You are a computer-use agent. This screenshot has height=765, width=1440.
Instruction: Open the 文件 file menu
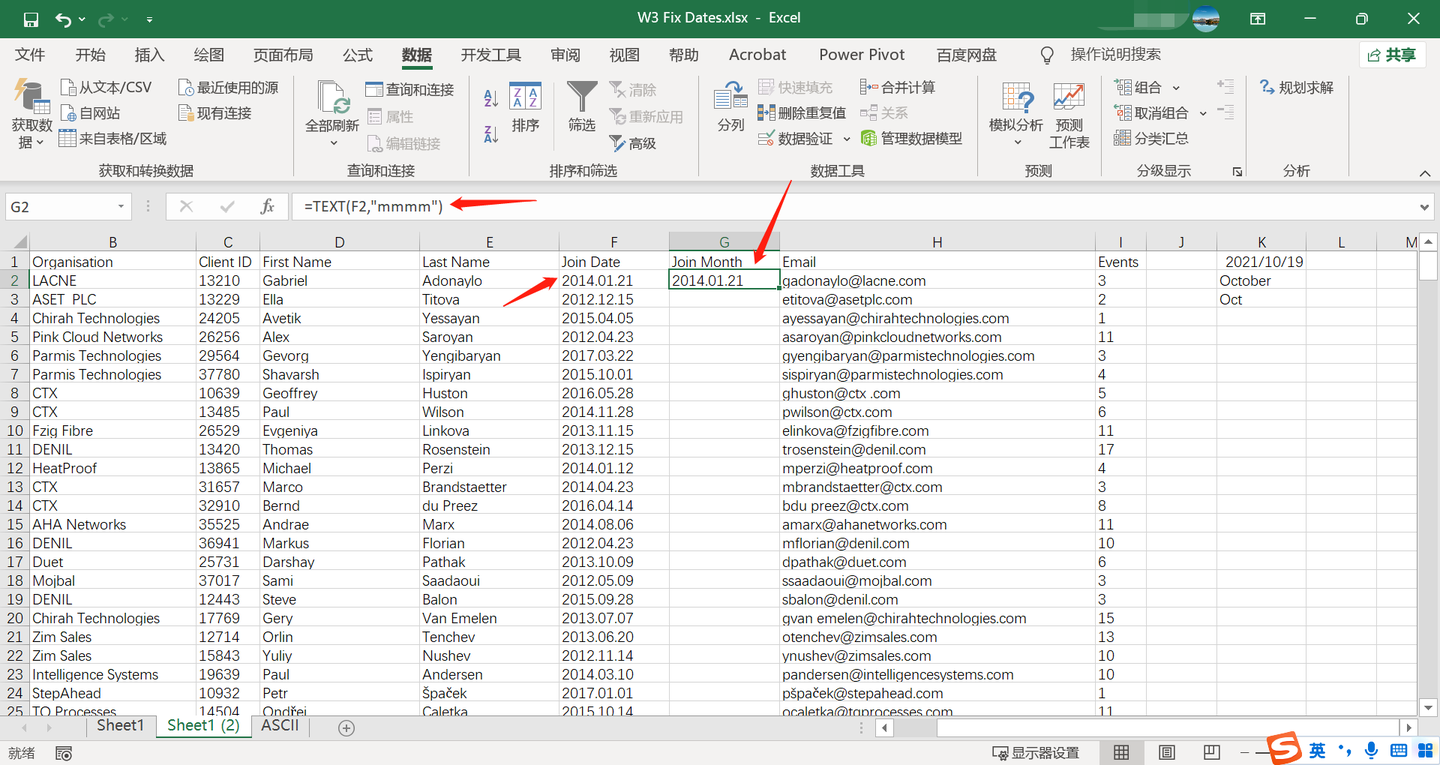tap(31, 55)
